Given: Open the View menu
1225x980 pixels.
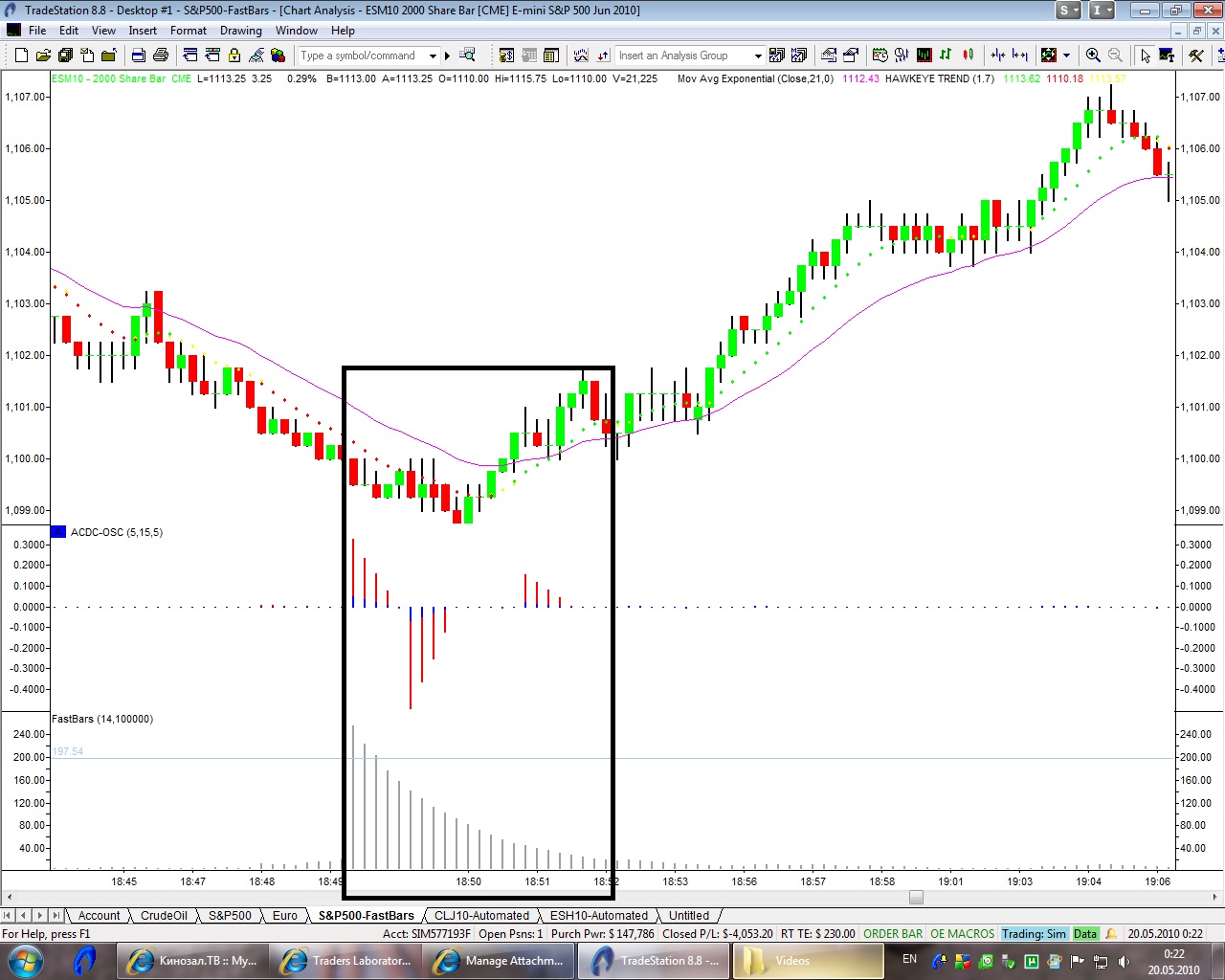Looking at the screenshot, I should (103, 31).
